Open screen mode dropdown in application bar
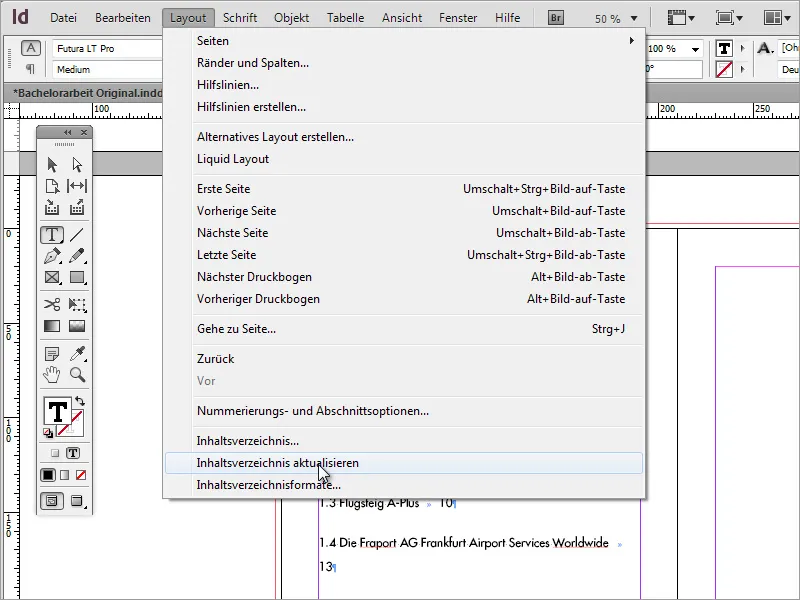This screenshot has height=600, width=800. point(729,18)
